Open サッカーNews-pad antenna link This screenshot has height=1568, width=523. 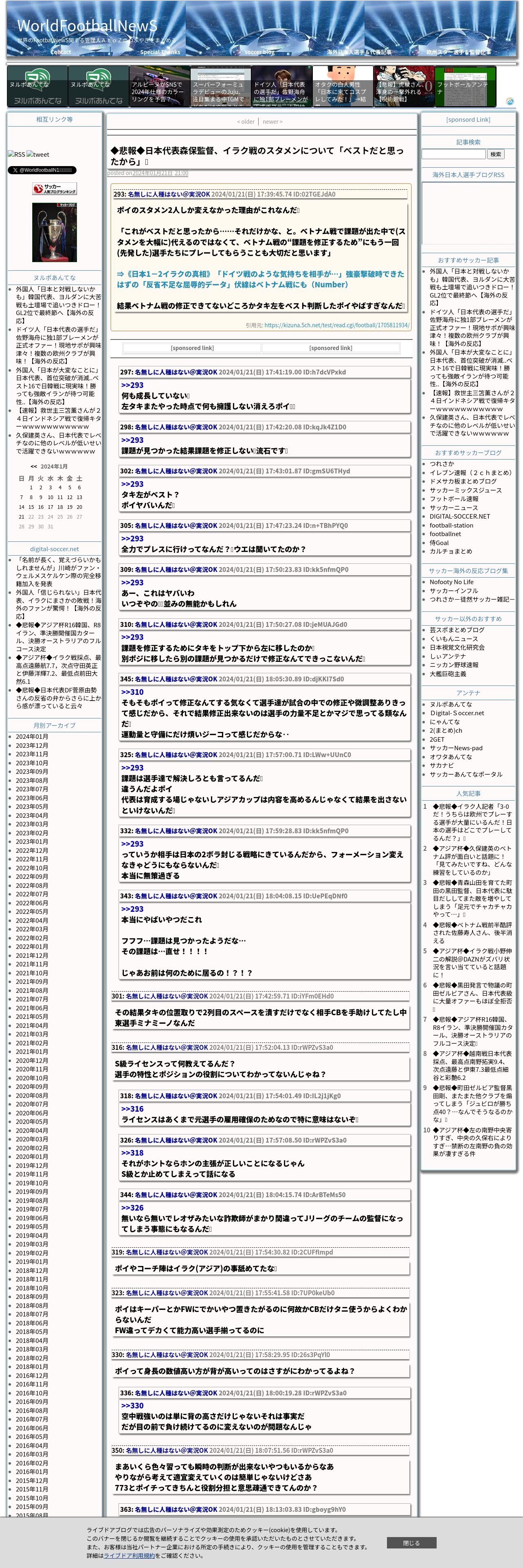point(456,748)
